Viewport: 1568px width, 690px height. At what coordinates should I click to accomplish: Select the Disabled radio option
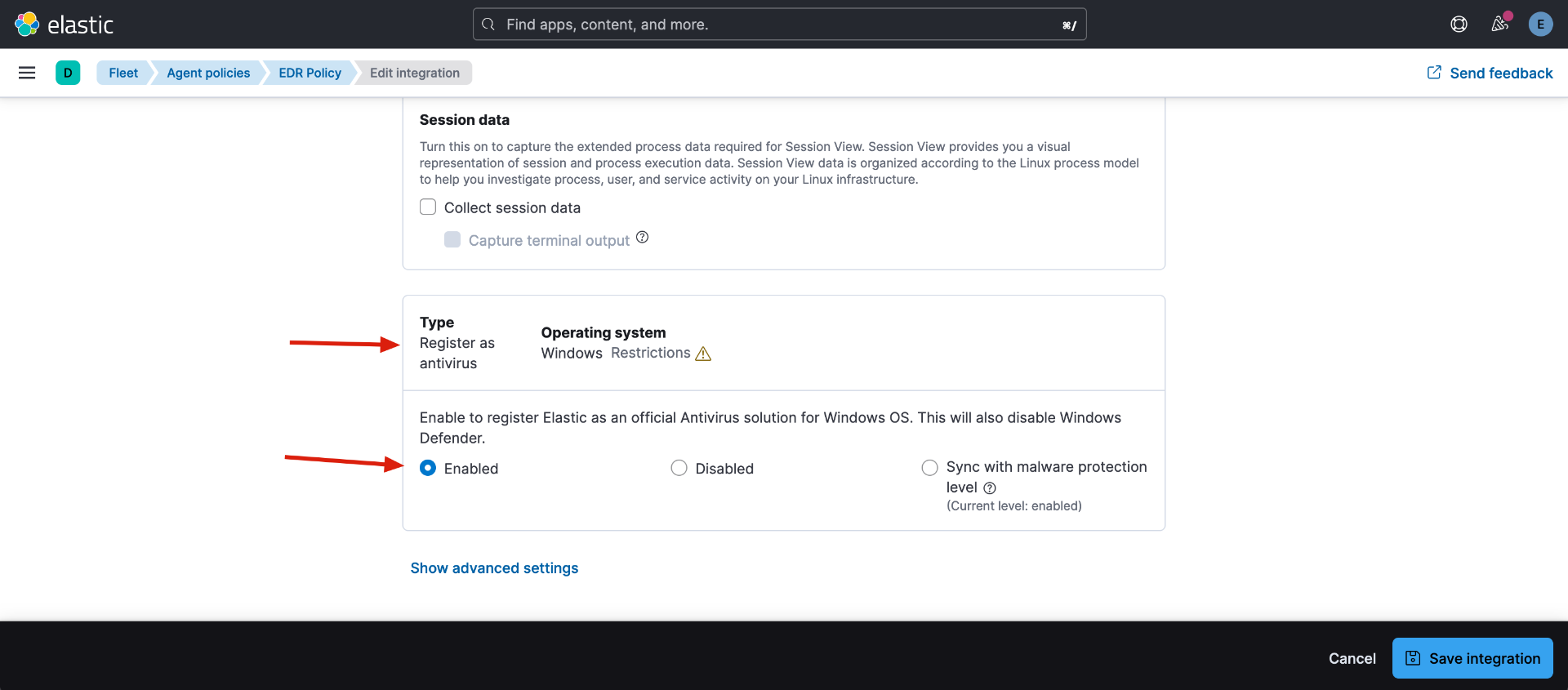tap(679, 468)
